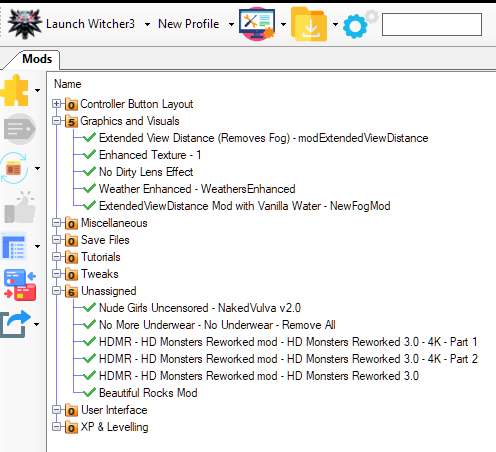Toggle checkmark for Enhanced Texture - 1
This screenshot has width=496, height=452.
(x=89, y=155)
